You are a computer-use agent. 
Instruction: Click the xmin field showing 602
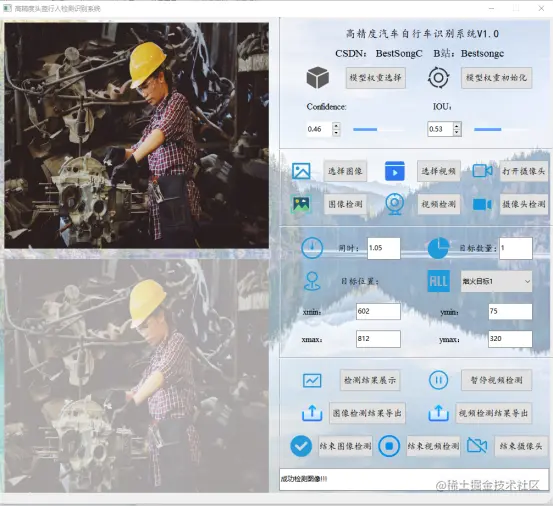click(x=378, y=311)
